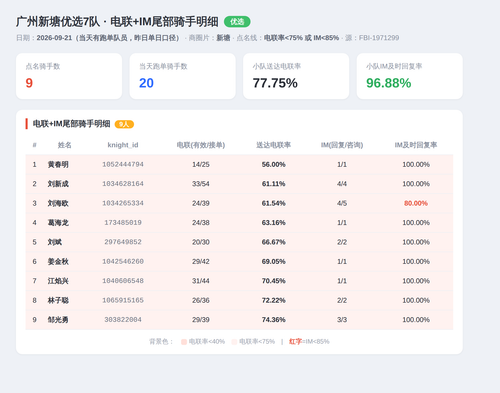This screenshot has height=393, width=500.
Task: Click the 电联(有效/接单) column header
Action: click(x=201, y=145)
